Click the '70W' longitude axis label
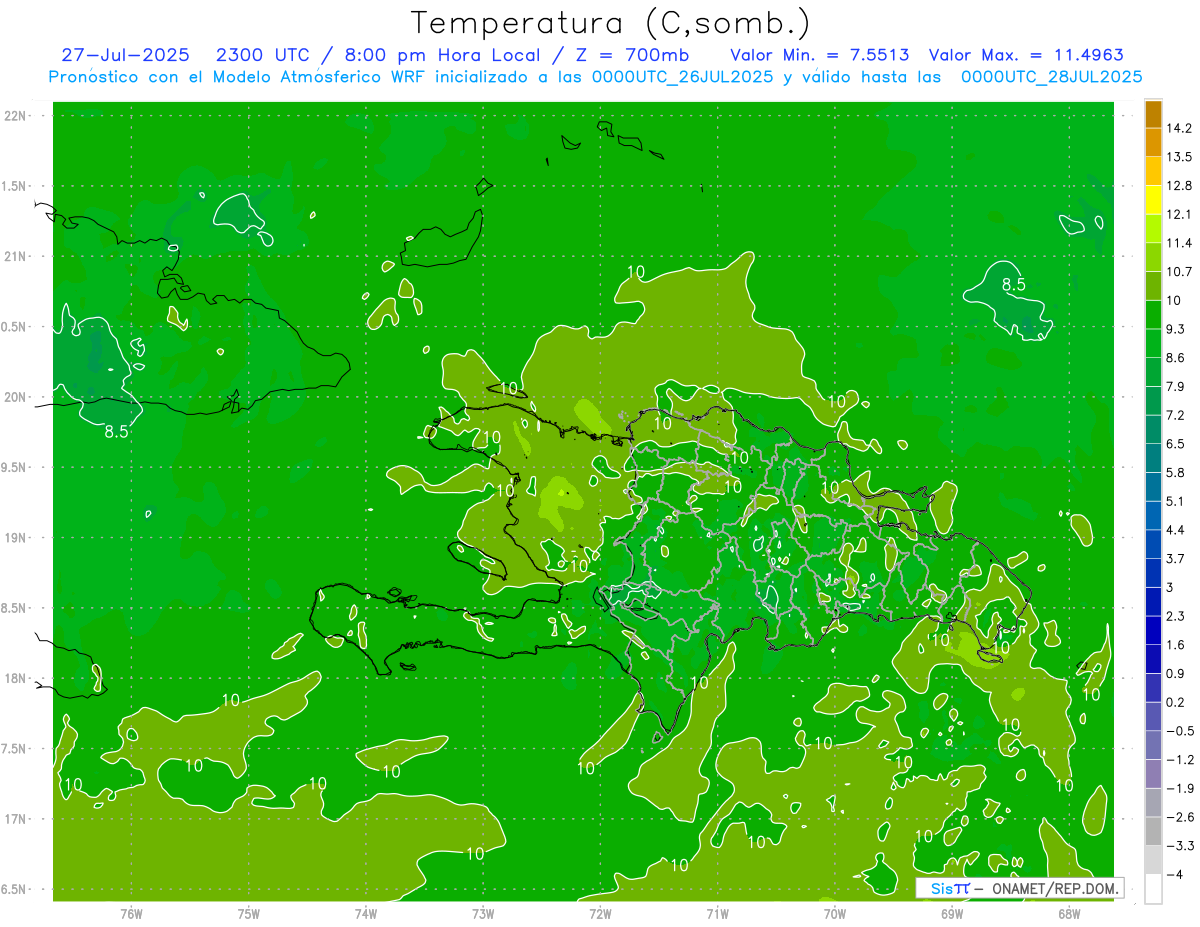The image size is (1200, 927). 835,913
